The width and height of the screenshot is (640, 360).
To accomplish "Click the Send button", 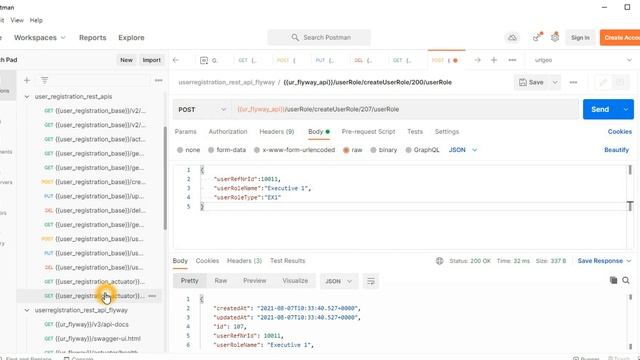I will (600, 109).
